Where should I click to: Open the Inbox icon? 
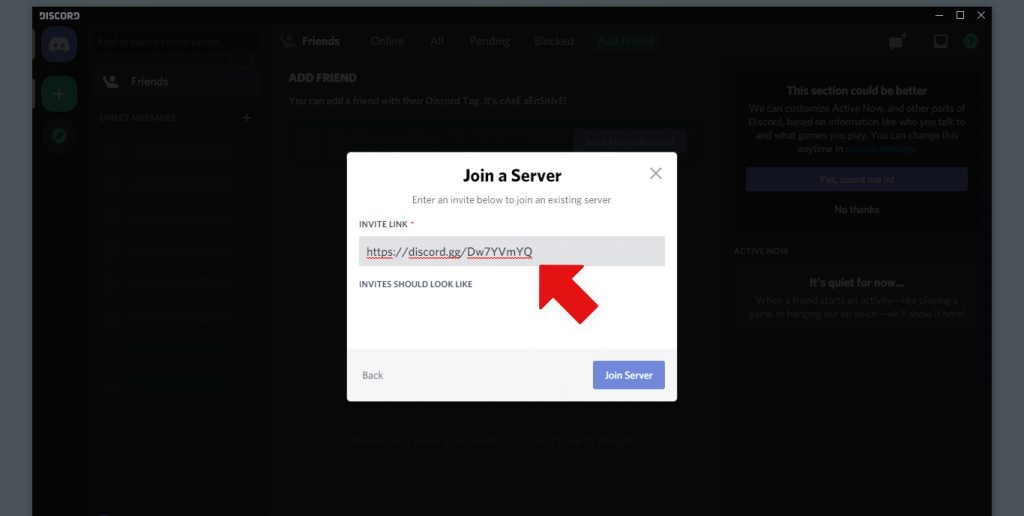(x=940, y=41)
